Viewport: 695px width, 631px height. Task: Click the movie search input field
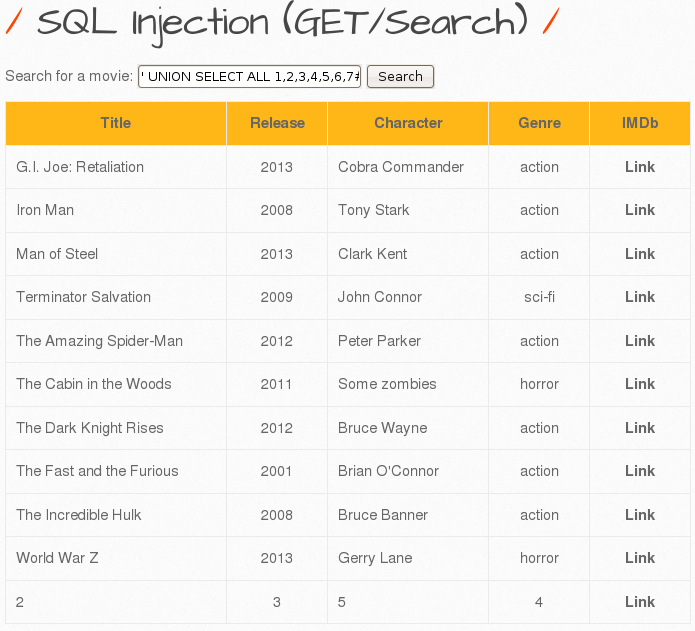(250, 77)
